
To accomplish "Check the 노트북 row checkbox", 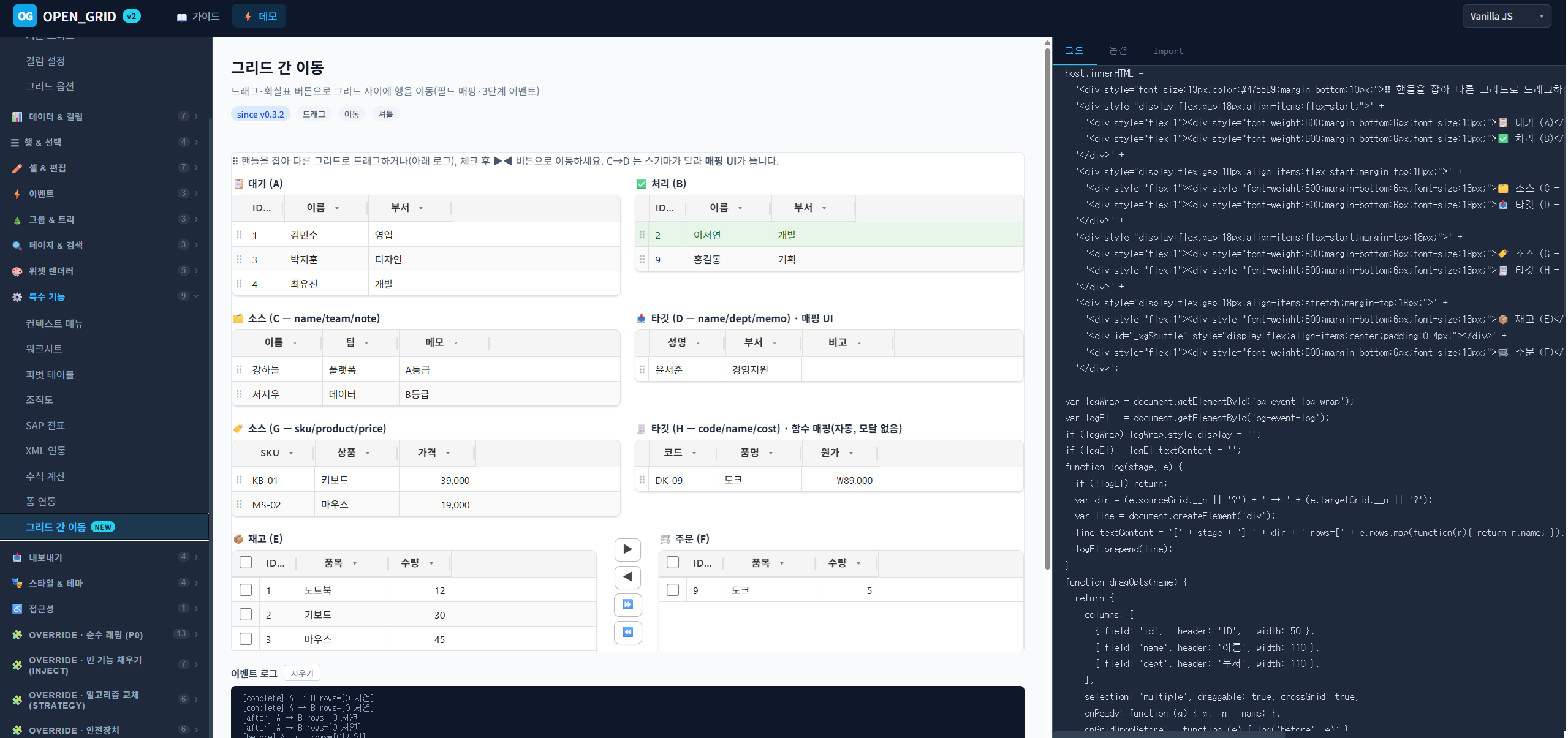I will tap(246, 590).
